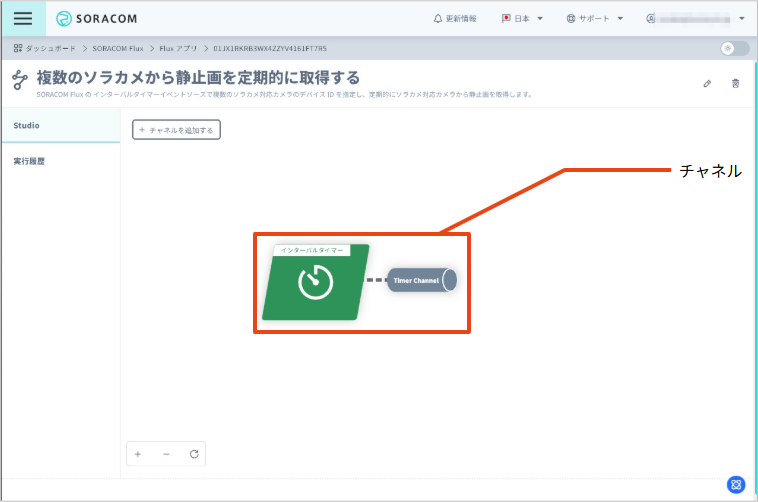The height and width of the screenshot is (502, 758).
Task: Click the チャネルを追加する button
Action: click(x=176, y=130)
